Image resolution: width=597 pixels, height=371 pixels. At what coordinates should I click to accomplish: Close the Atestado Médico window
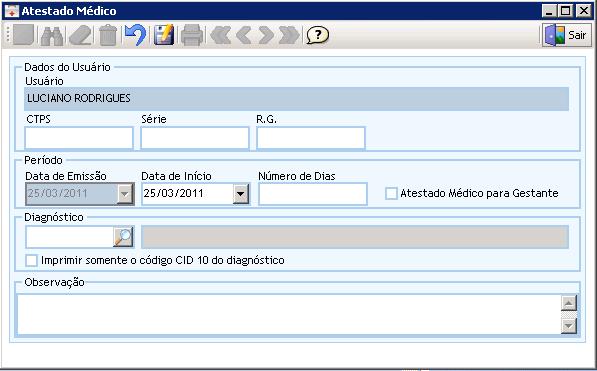pos(583,11)
